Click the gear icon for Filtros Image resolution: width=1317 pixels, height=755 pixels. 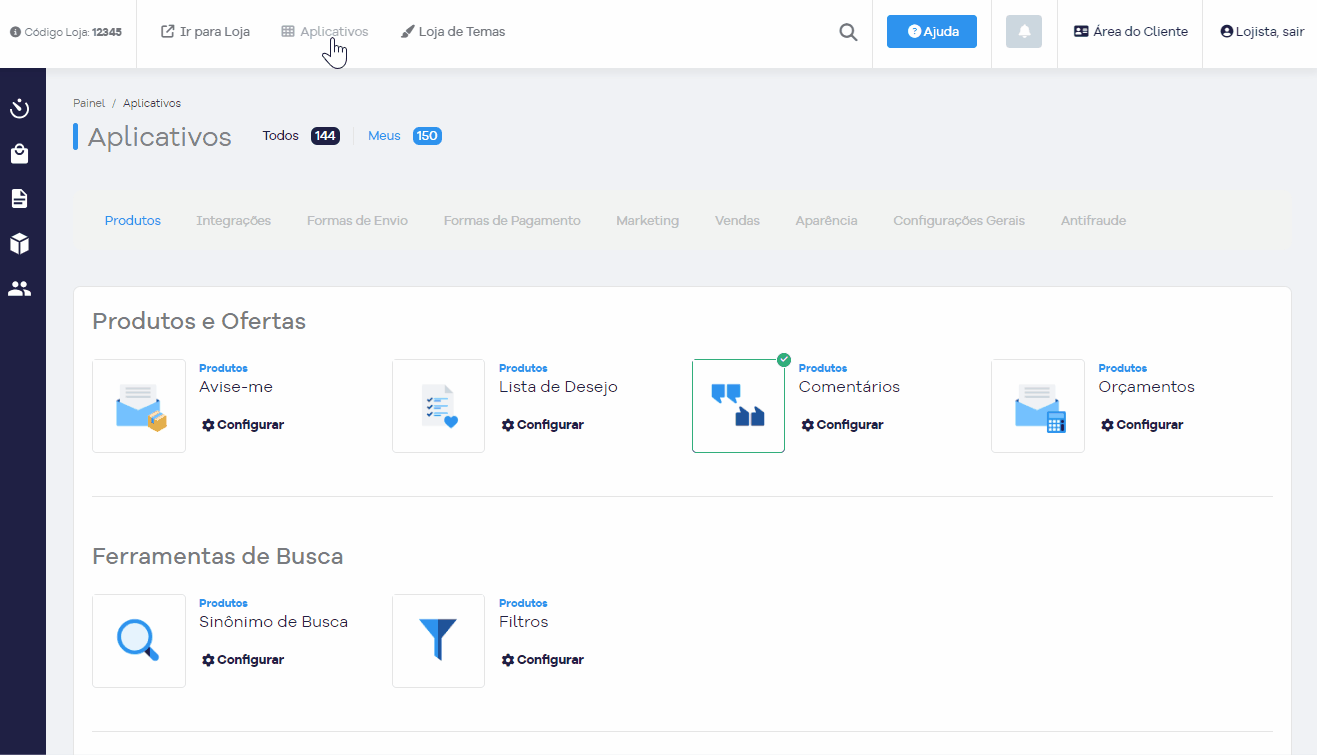point(508,660)
